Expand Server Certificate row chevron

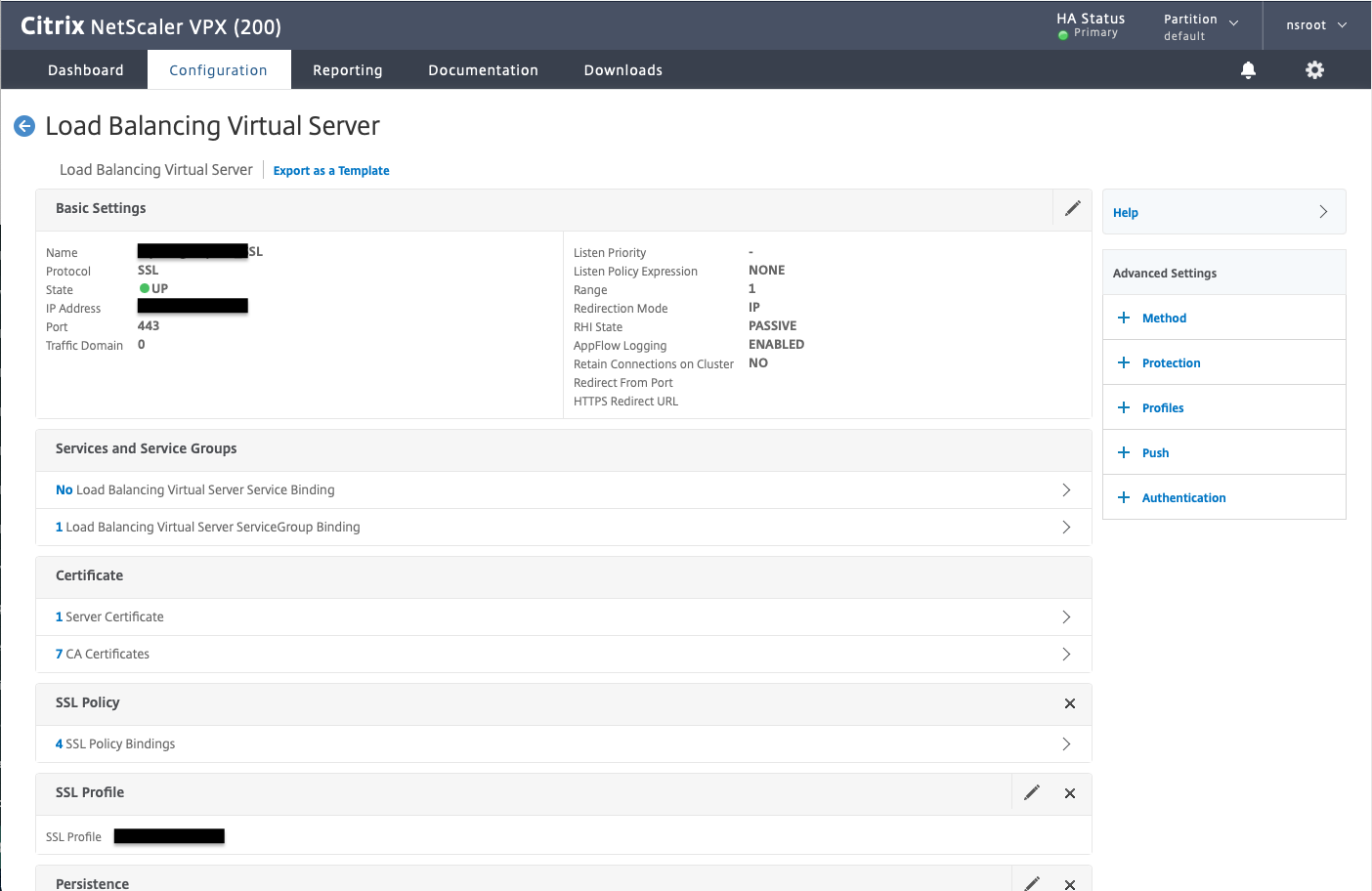1066,616
